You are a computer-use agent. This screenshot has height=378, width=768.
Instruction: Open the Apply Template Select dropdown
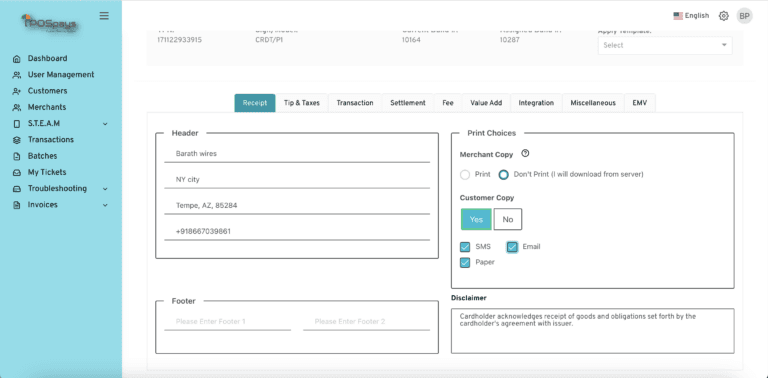coord(665,45)
